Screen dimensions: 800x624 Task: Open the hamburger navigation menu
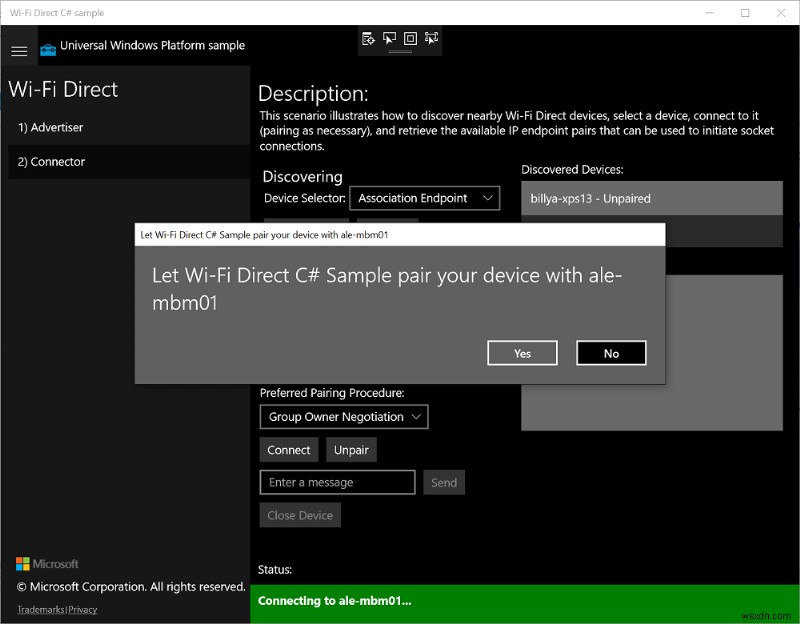click(19, 51)
